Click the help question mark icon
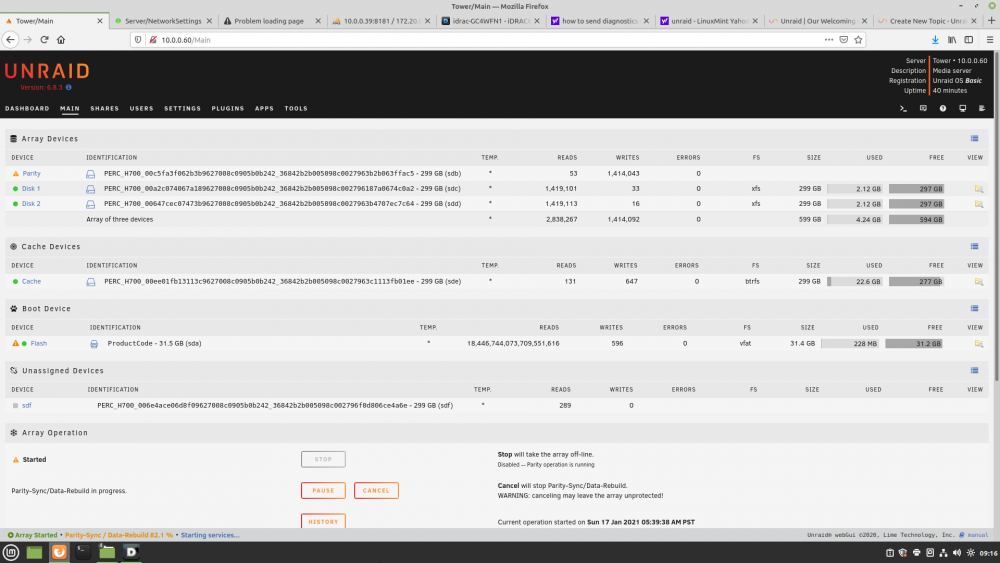 click(x=943, y=108)
